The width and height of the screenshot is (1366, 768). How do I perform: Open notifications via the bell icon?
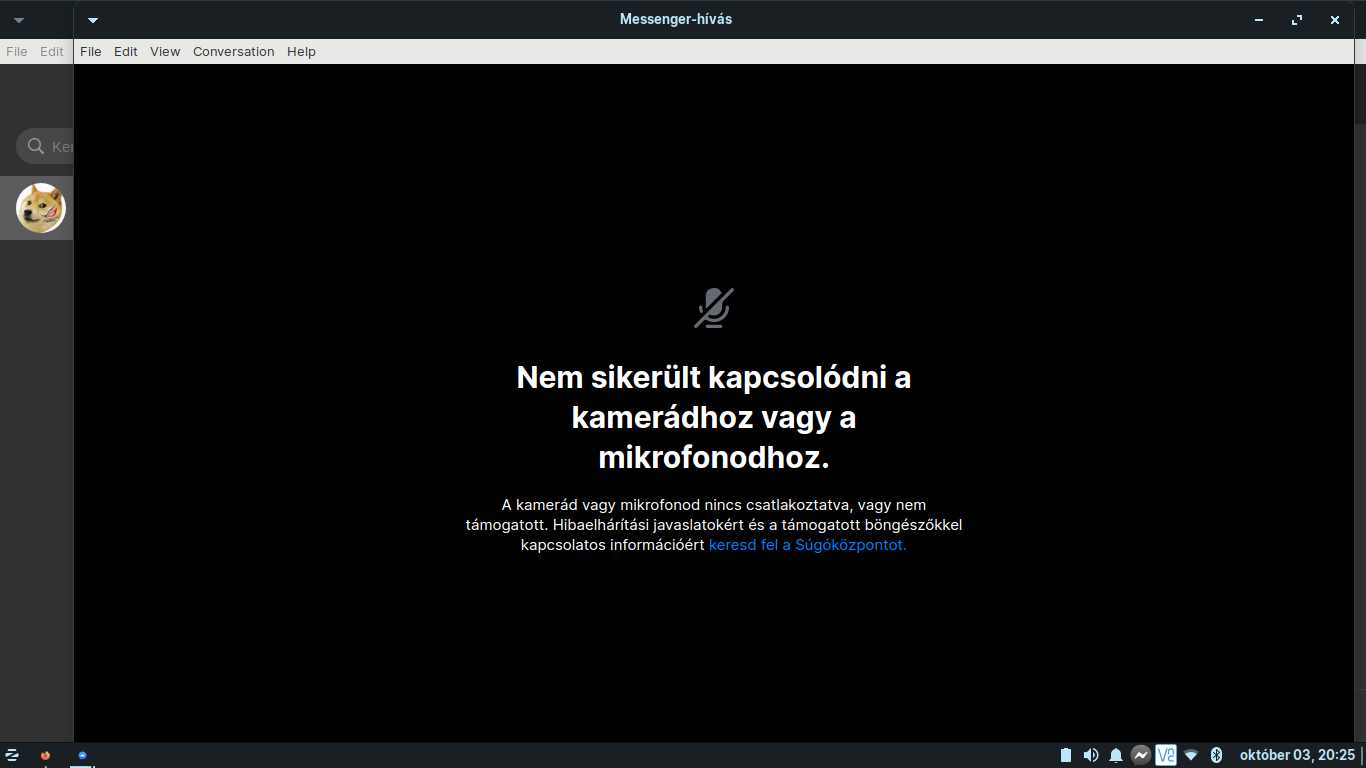1116,754
